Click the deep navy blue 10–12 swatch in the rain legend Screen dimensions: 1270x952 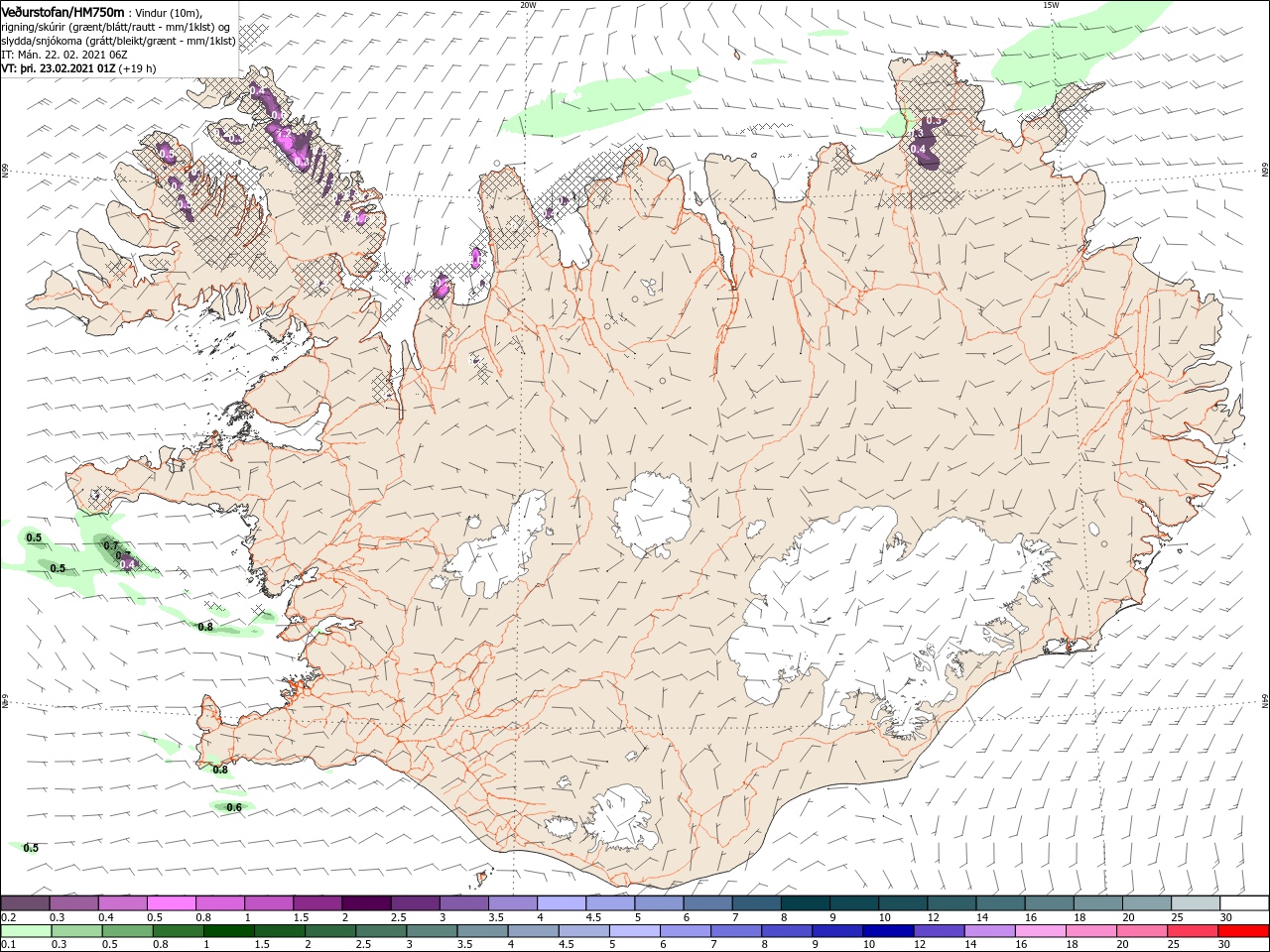(x=889, y=931)
